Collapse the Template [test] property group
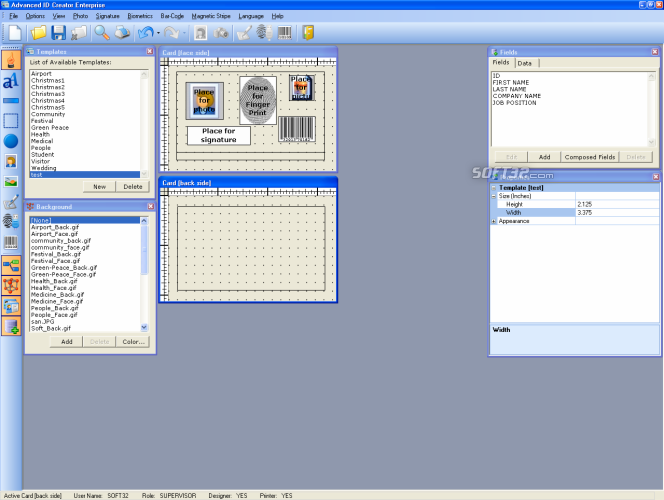Image resolution: width=664 pixels, height=500 pixels. tap(494, 188)
